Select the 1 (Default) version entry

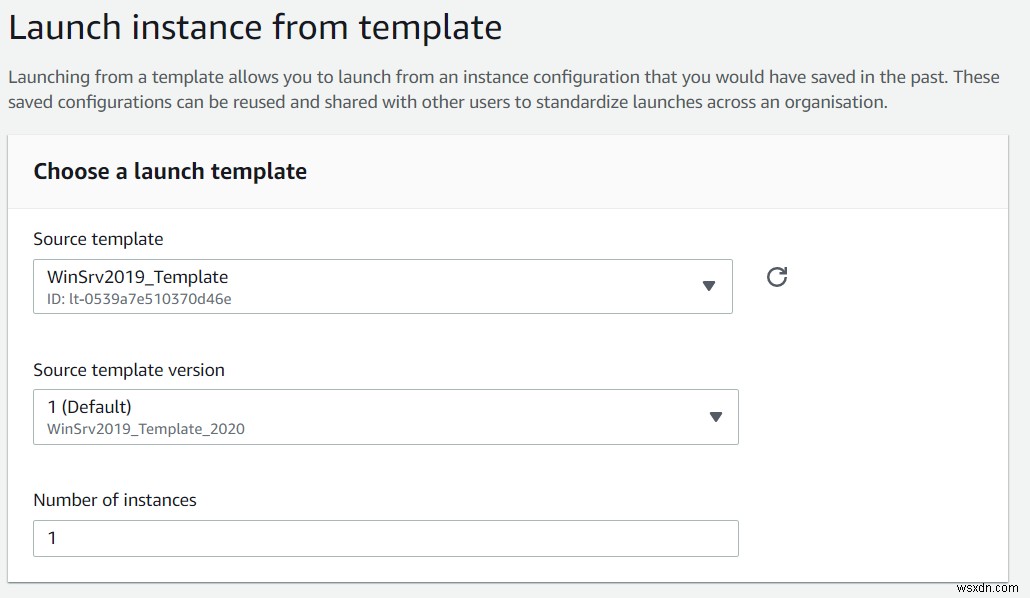[89, 407]
